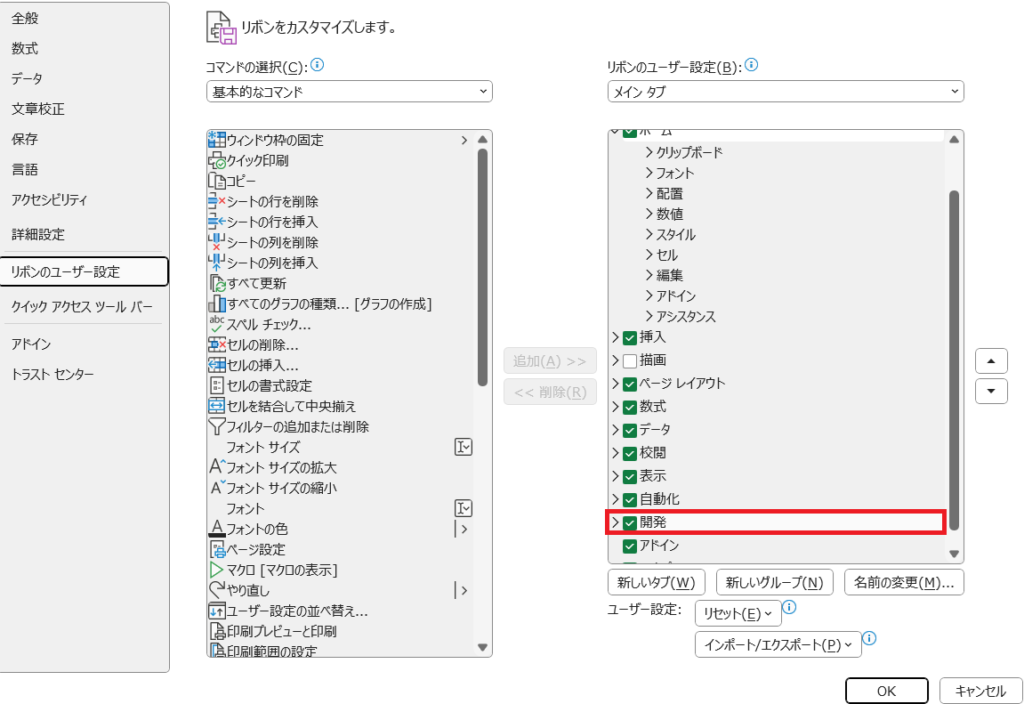Screen dimensions: 1024x704
Task: Select the Quick Print (クイック印刷) icon
Action: [216, 161]
